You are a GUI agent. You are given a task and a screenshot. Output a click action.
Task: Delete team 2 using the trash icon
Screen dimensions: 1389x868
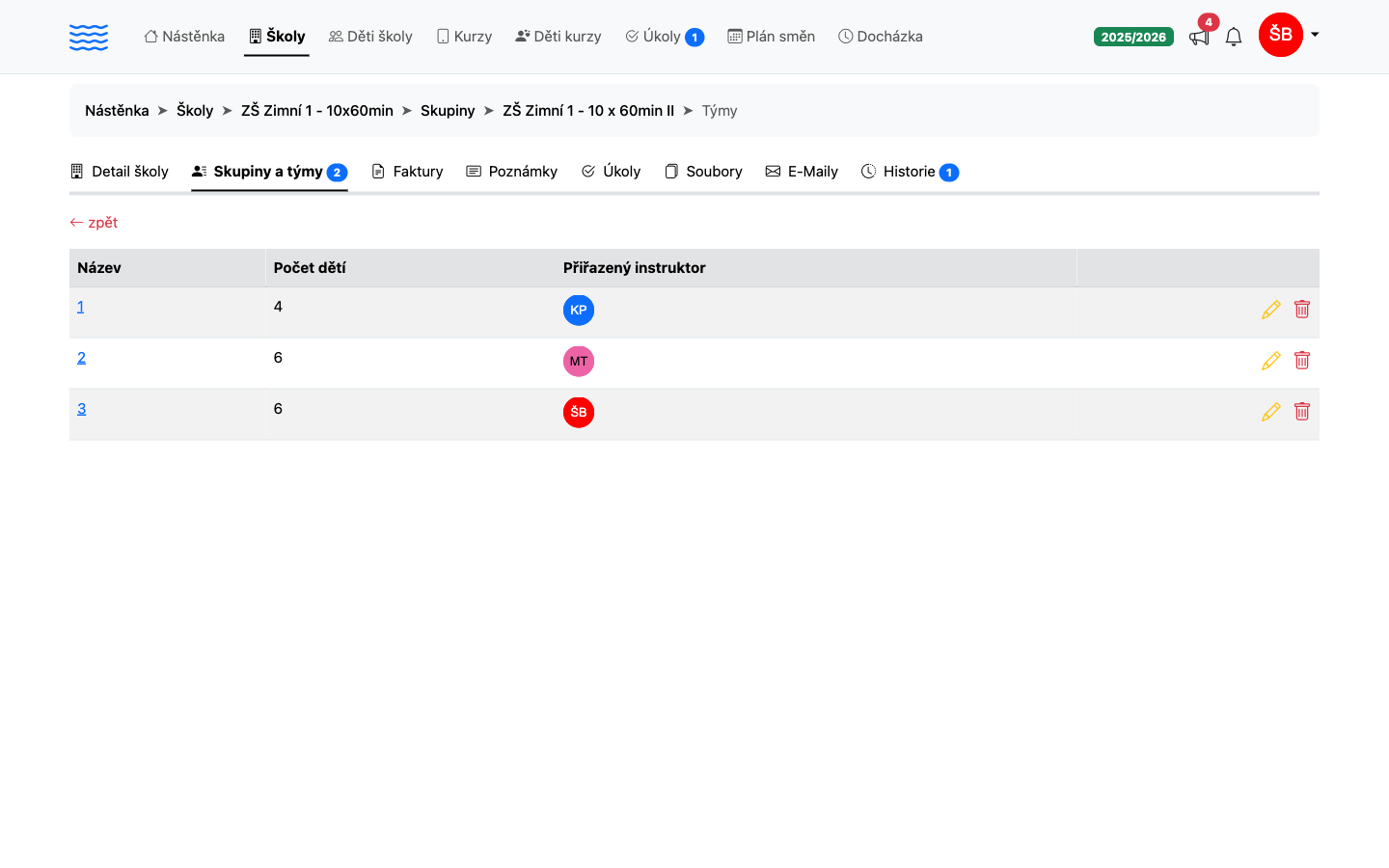tap(1302, 361)
